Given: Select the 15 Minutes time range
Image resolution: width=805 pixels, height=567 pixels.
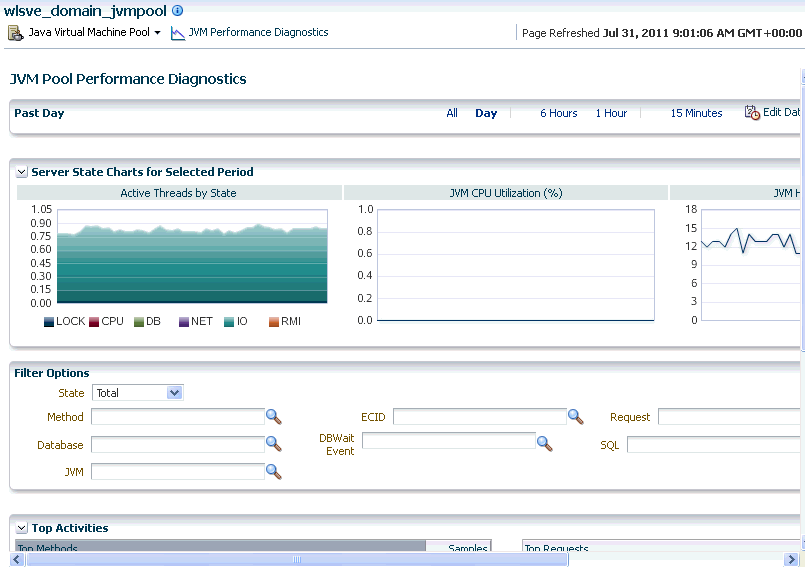Looking at the screenshot, I should click(696, 113).
